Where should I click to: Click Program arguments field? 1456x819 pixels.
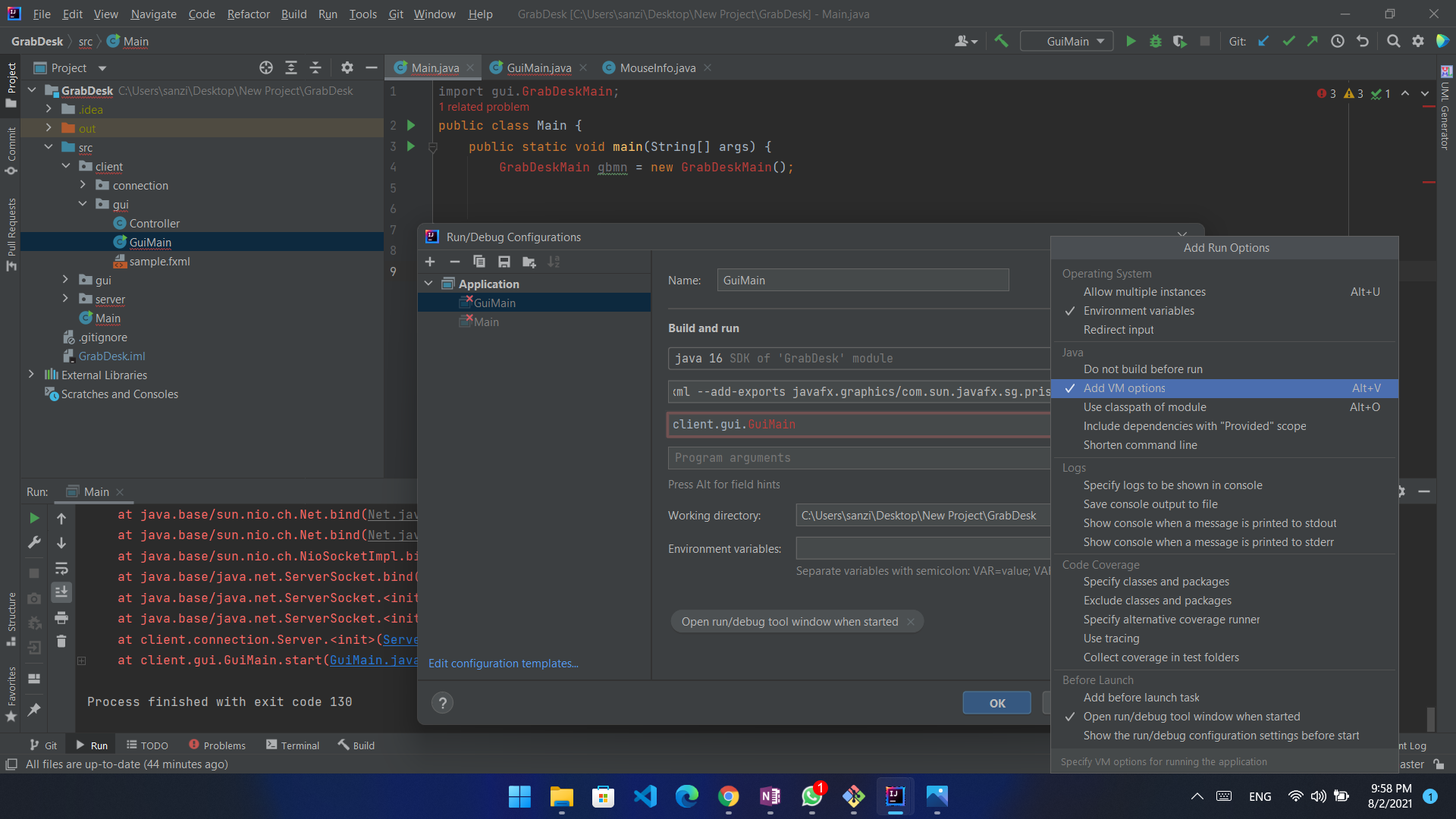[859, 458]
